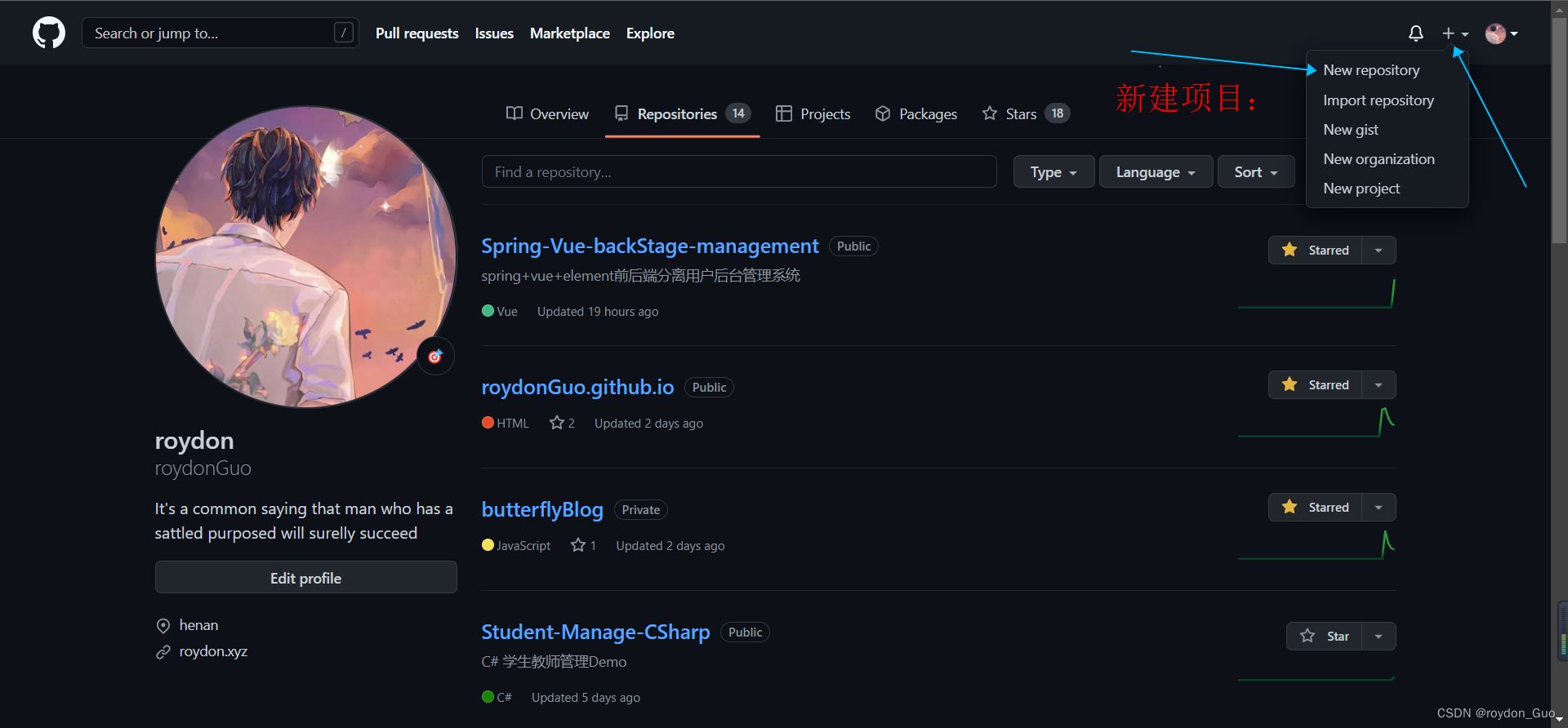Switch to the Repositories tab

click(x=683, y=114)
